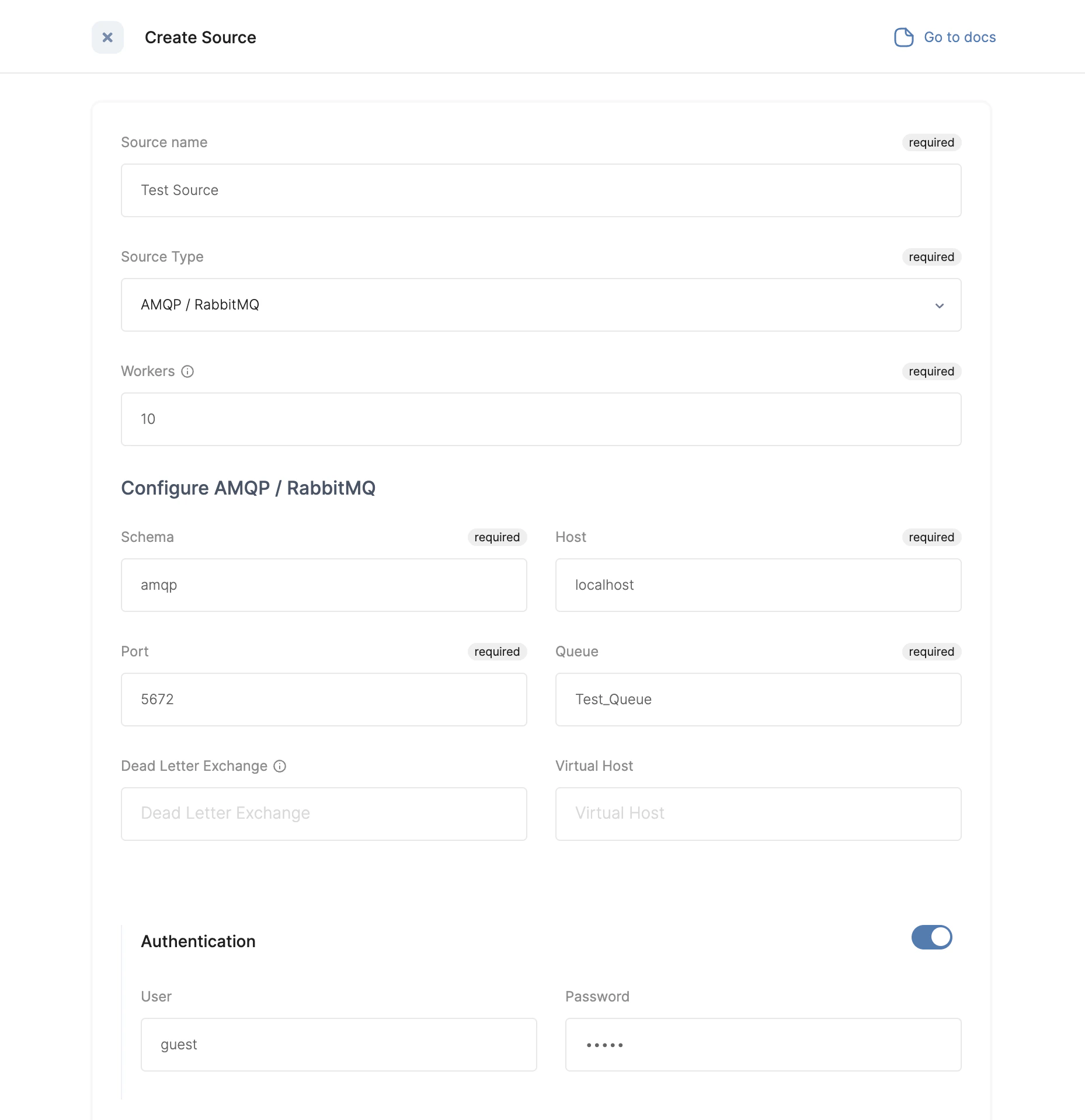The width and height of the screenshot is (1085, 1120).
Task: Disable the Authentication toggle
Action: coord(931,937)
